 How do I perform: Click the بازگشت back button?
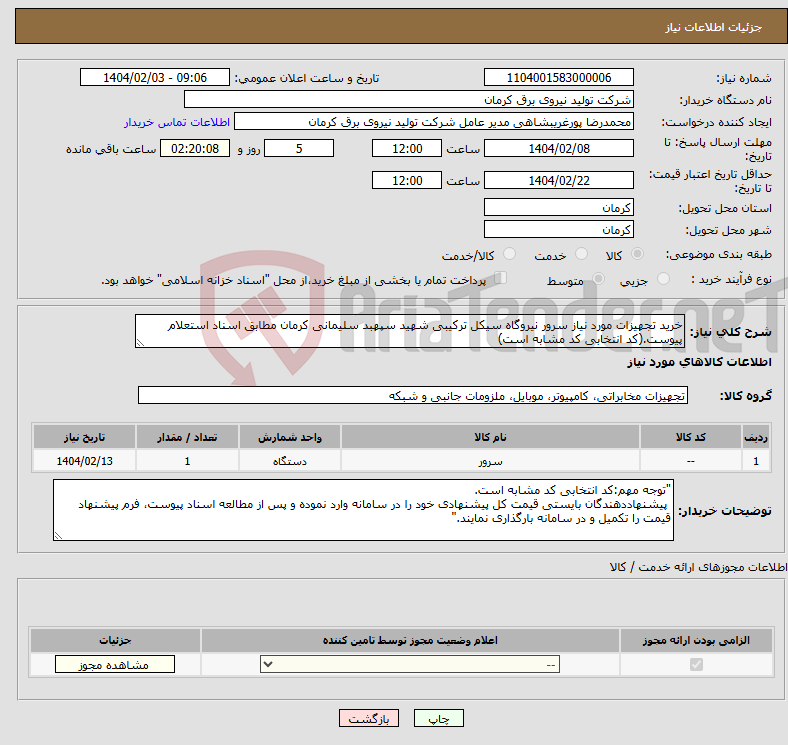click(369, 719)
